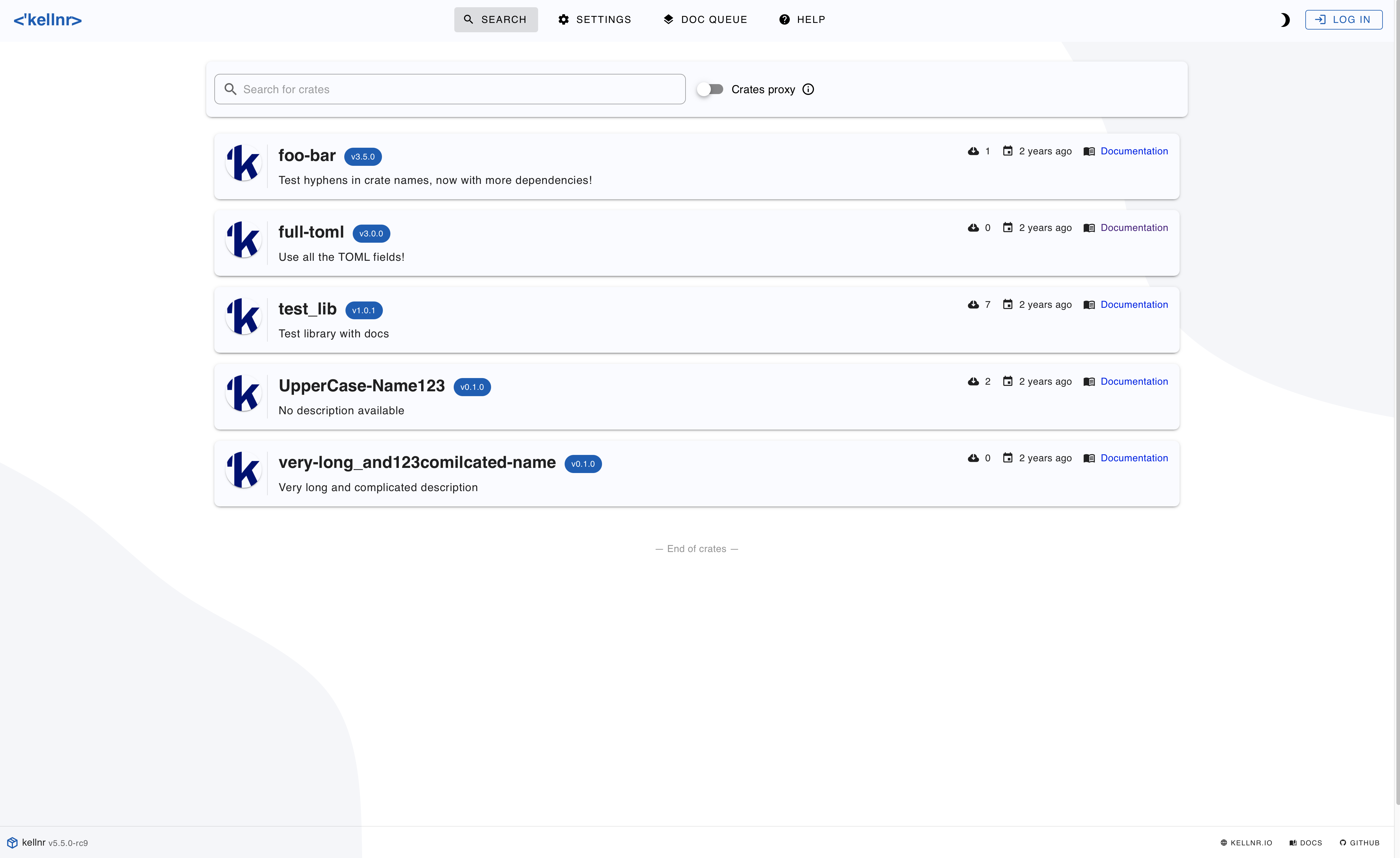The image size is (1400, 858).
Task: Click the kellnr logo in header
Action: tap(48, 20)
